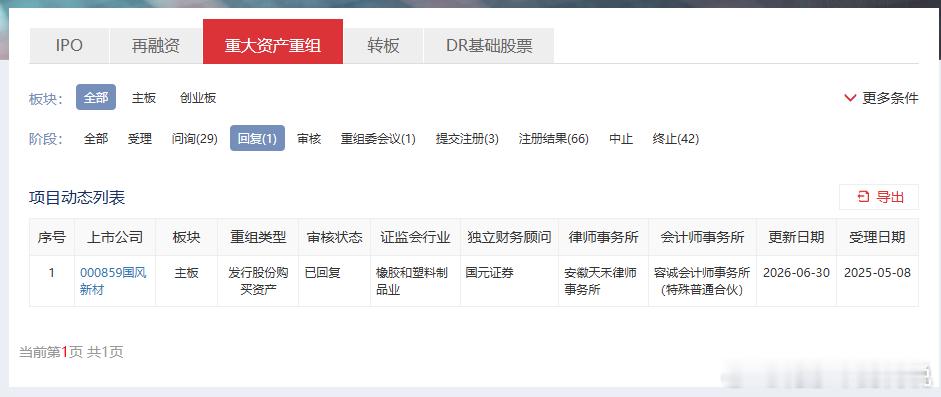The image size is (941, 397).
Task: Select 全部 in the 阶段 filter
Action: 96,139
